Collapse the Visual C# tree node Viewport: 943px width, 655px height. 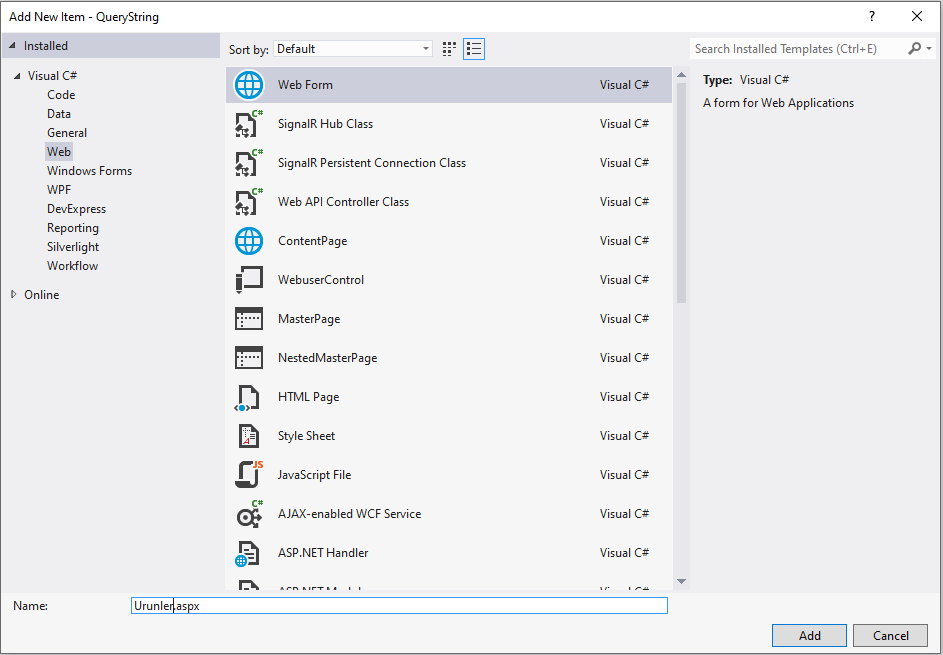[x=16, y=76]
